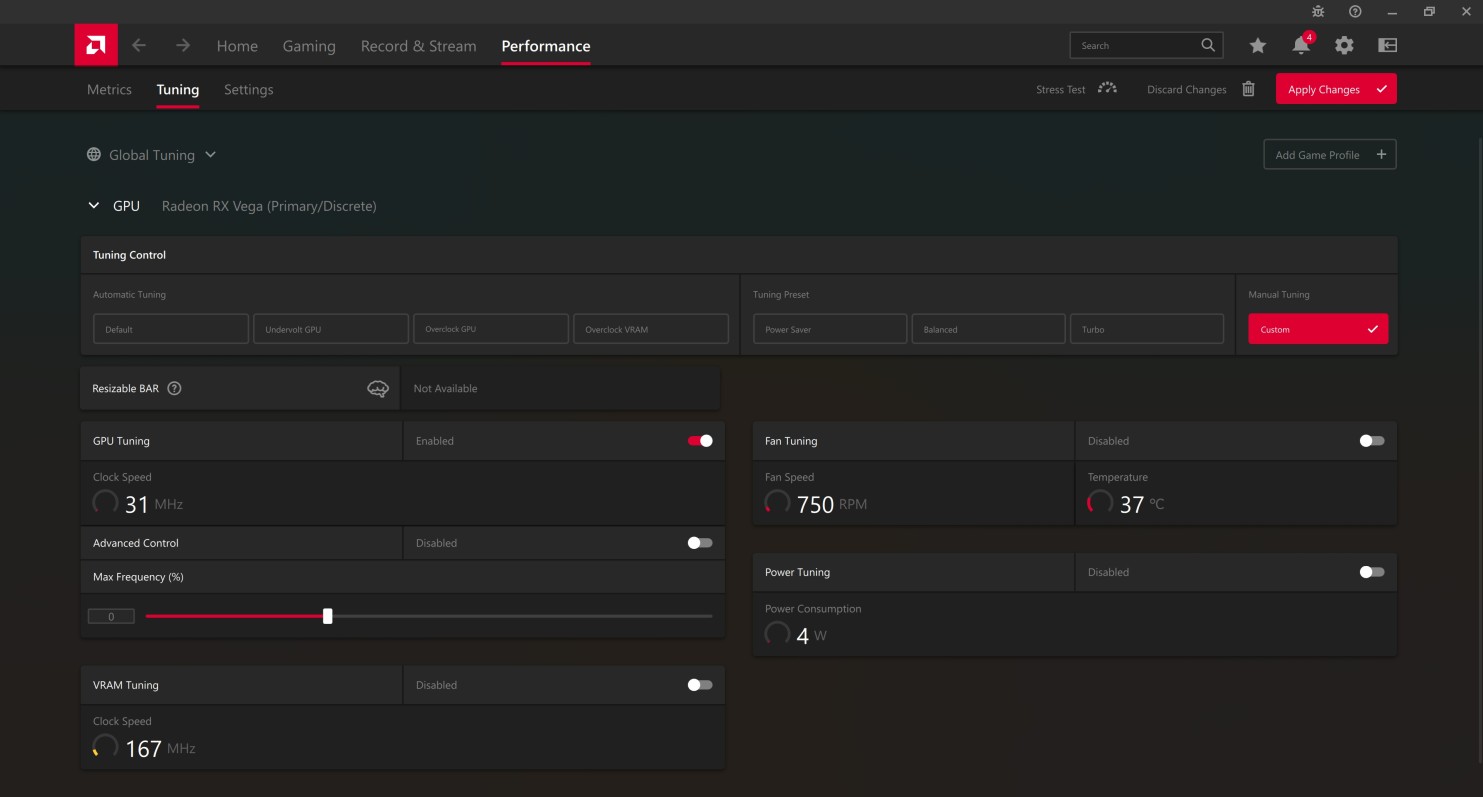Screen dimensions: 1483x797
Task: Switch to the Metrics tab
Action: click(109, 90)
